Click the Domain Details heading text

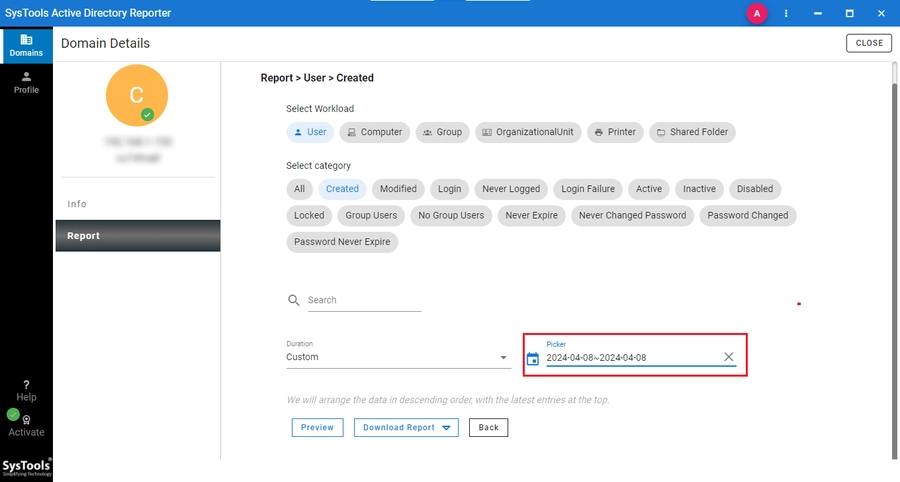tap(106, 44)
